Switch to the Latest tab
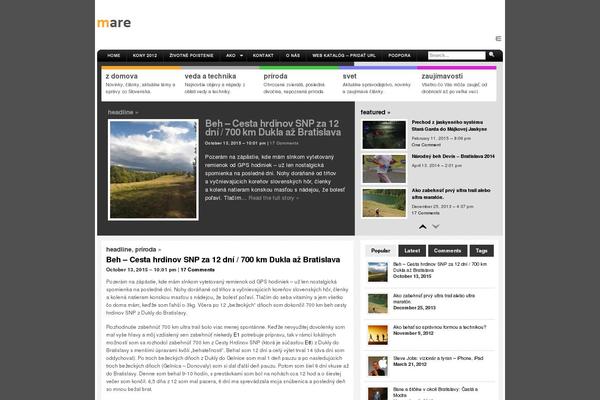This screenshot has height=400, width=600. pos(412,251)
